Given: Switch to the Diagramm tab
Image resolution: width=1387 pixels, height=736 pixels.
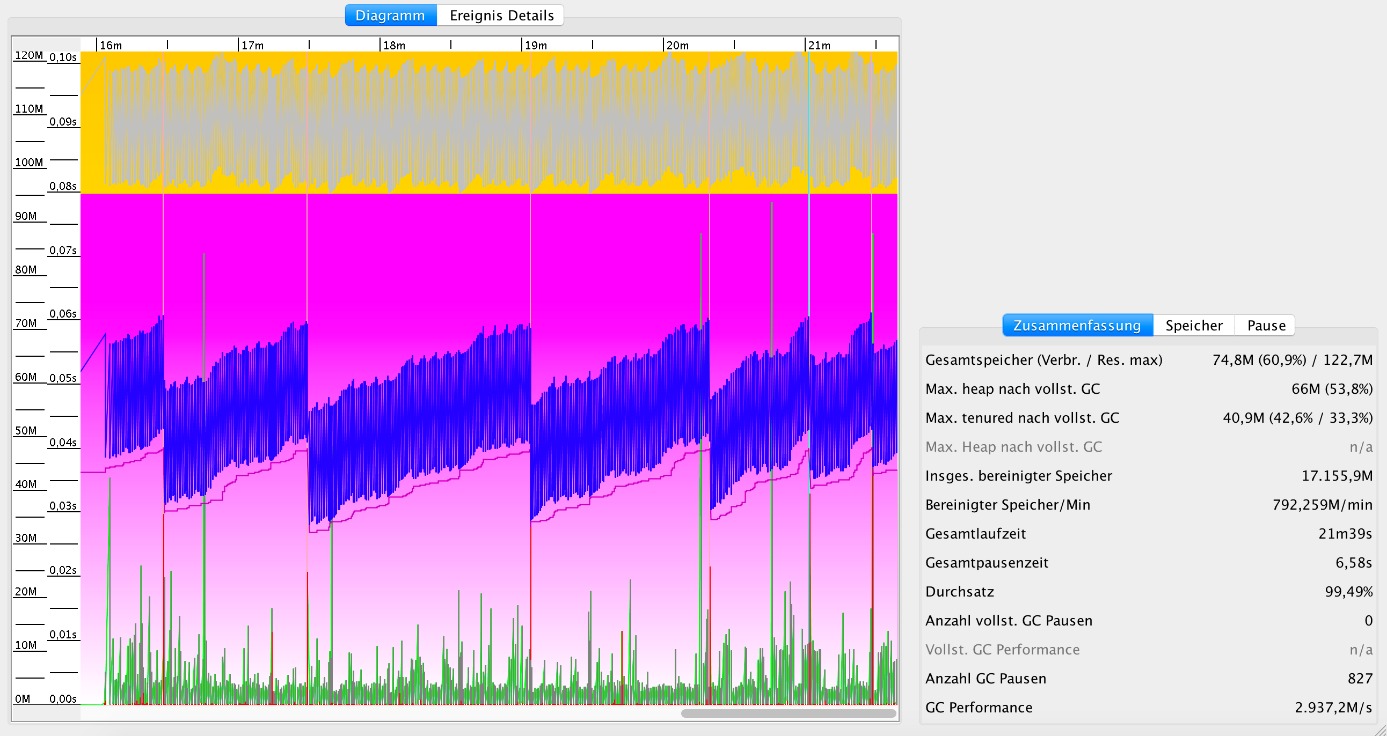Looking at the screenshot, I should tap(390, 15).
